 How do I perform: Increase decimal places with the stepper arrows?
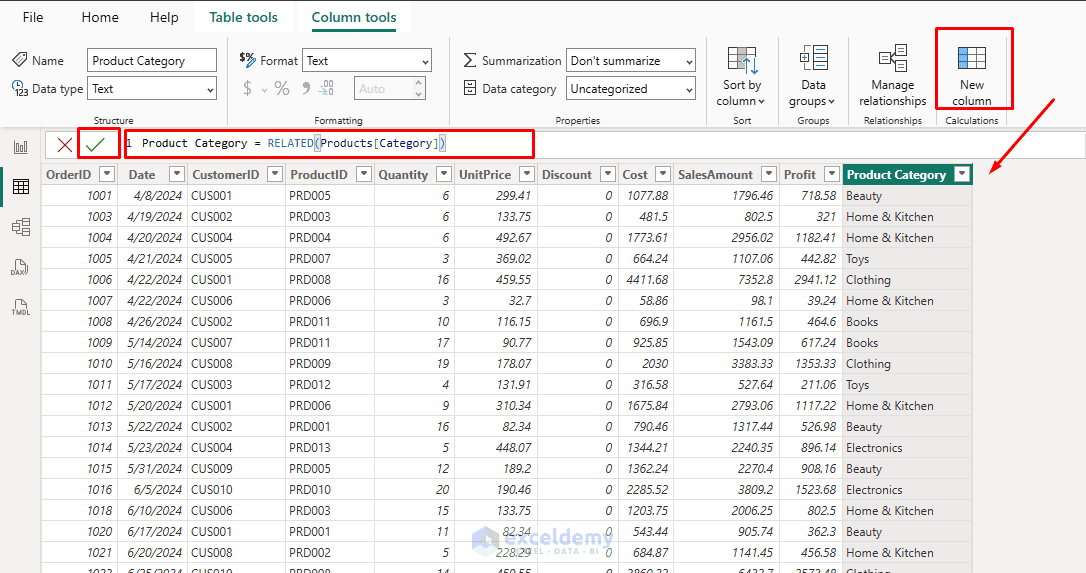(418, 83)
